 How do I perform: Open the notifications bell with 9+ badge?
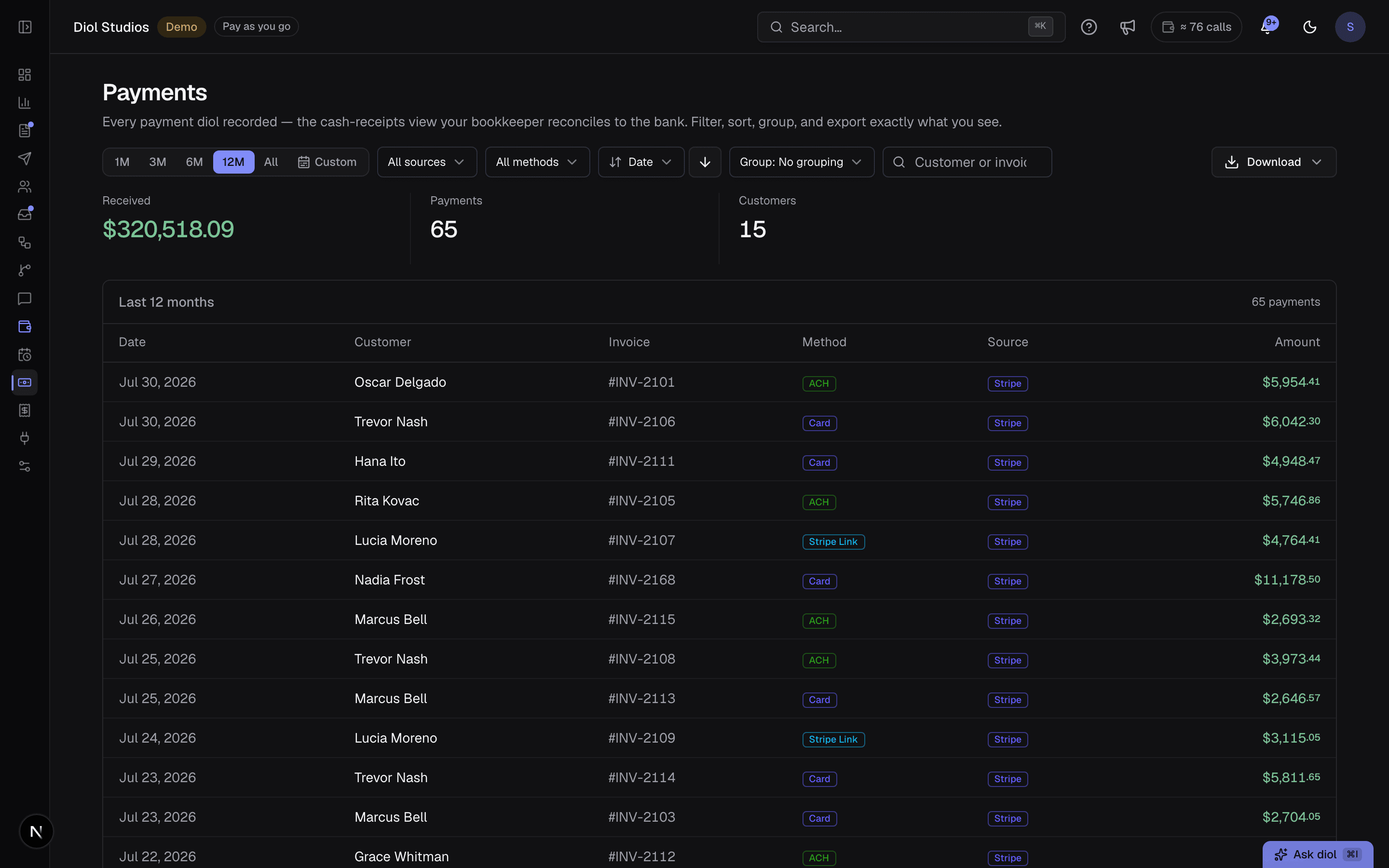[x=1268, y=27]
